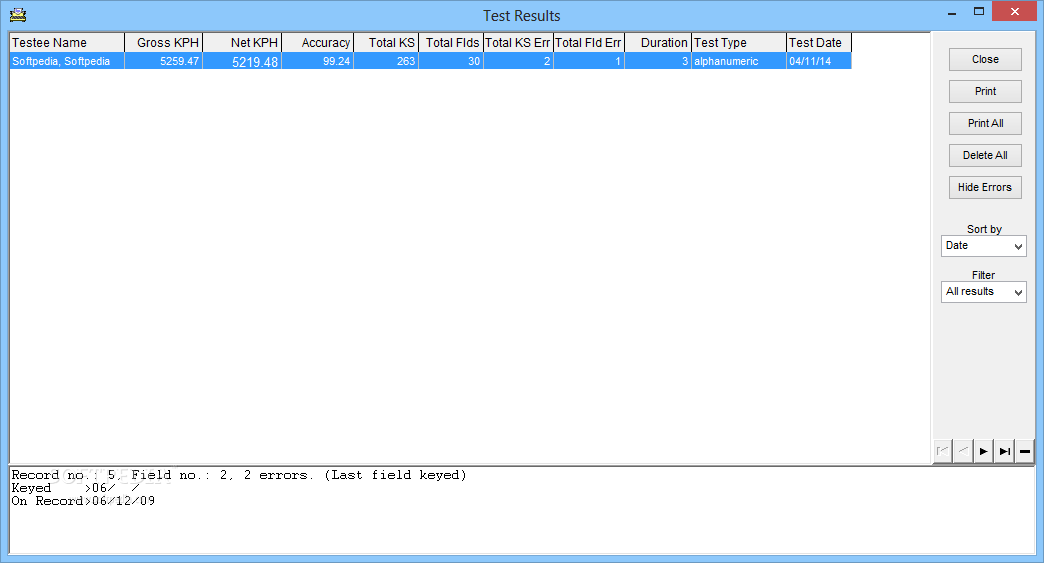Click the Delete All button
Viewport: 1044px width, 563px height.
985,155
